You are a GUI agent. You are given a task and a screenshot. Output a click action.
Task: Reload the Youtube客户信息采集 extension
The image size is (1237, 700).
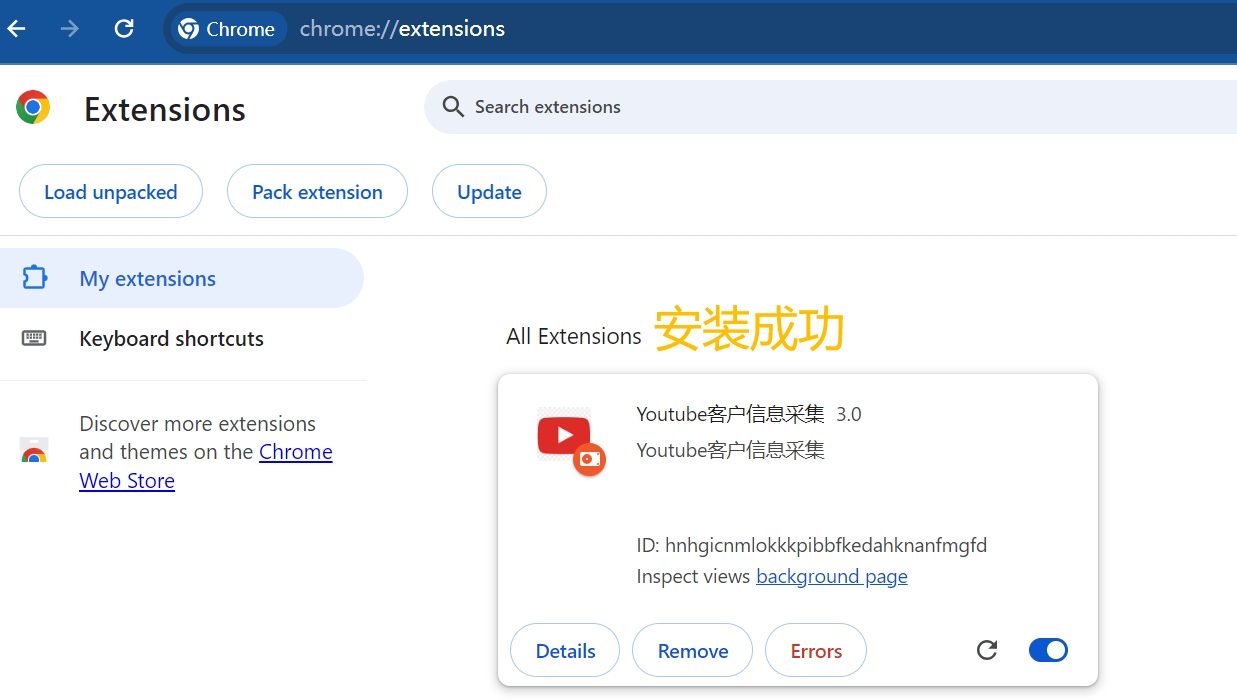point(987,650)
